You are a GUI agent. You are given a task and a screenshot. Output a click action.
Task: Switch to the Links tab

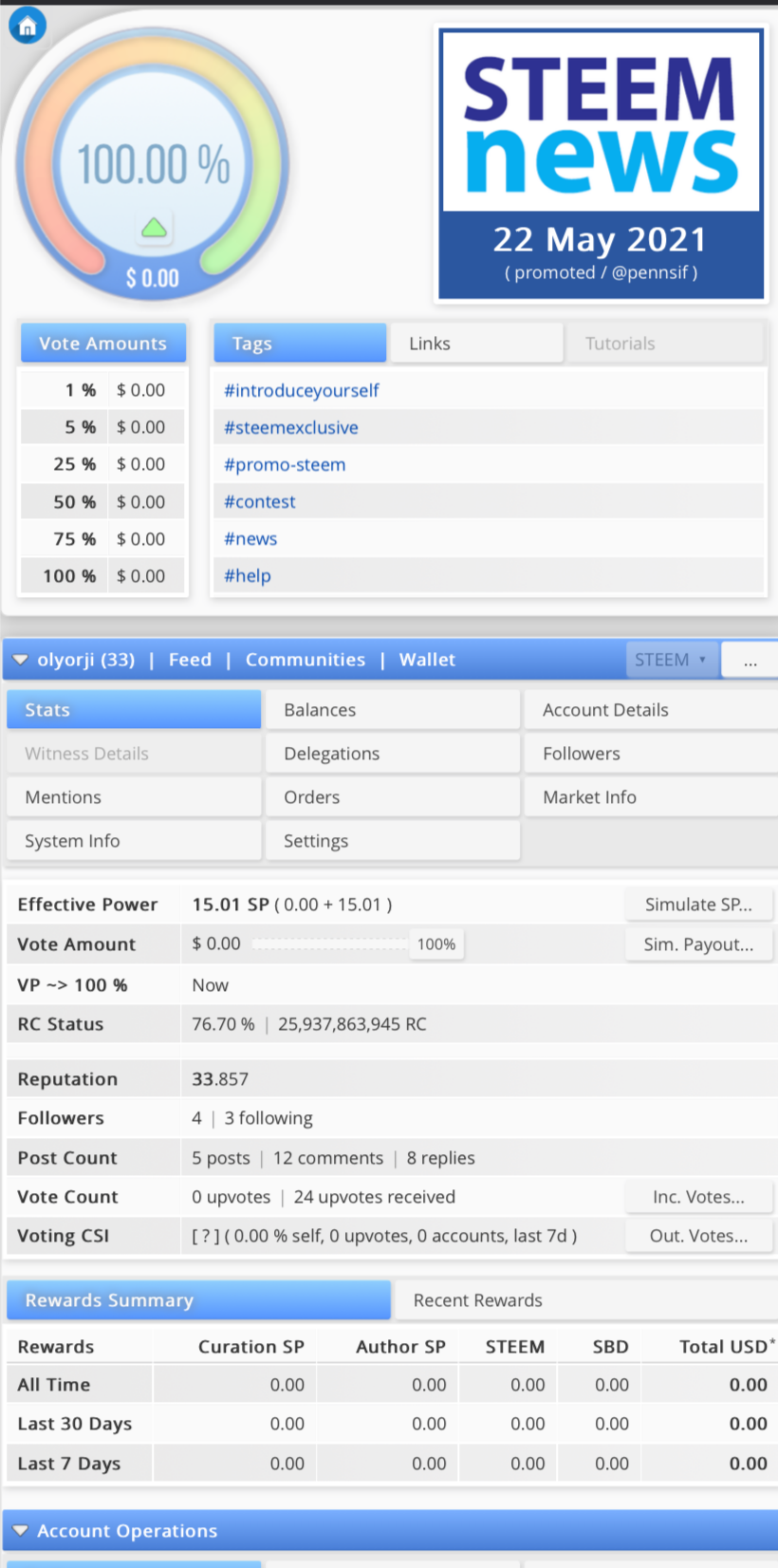tap(477, 344)
